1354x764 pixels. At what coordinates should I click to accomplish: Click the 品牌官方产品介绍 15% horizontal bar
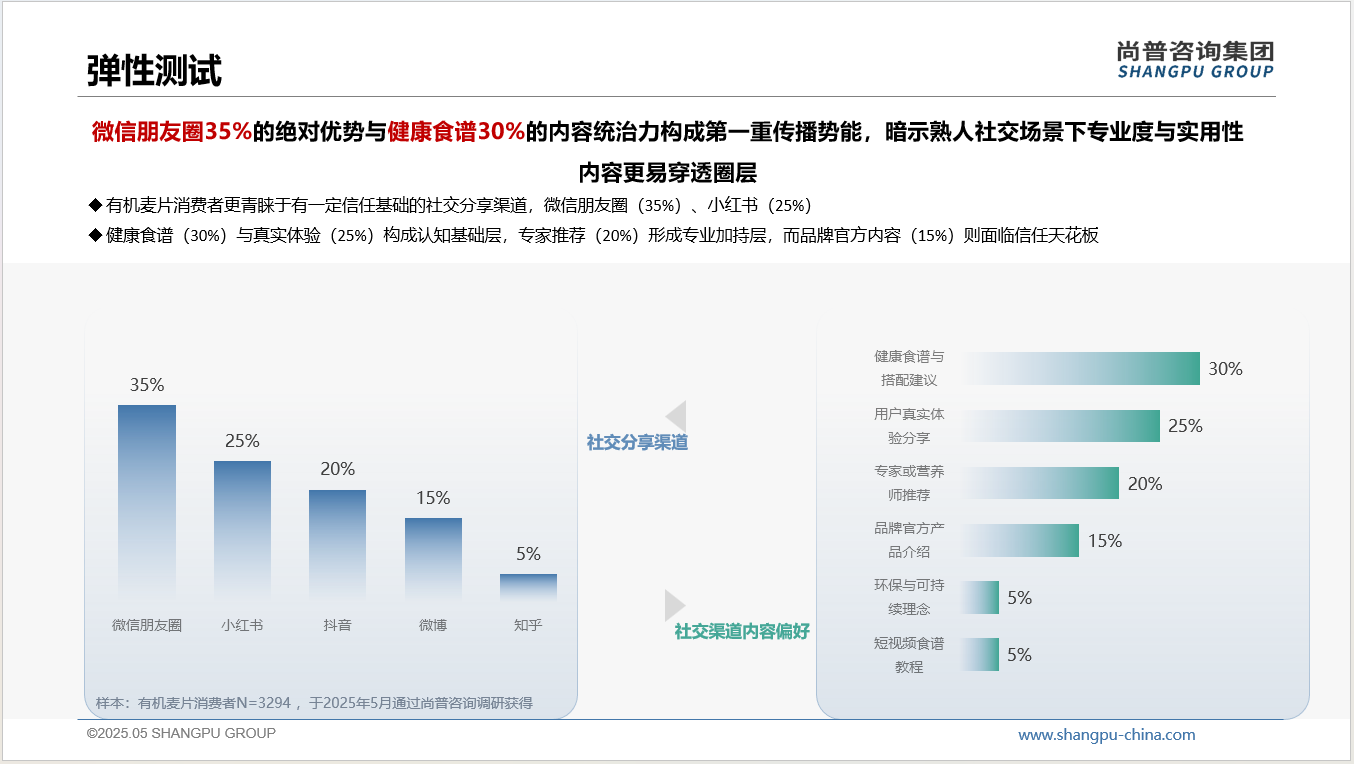pos(1020,540)
